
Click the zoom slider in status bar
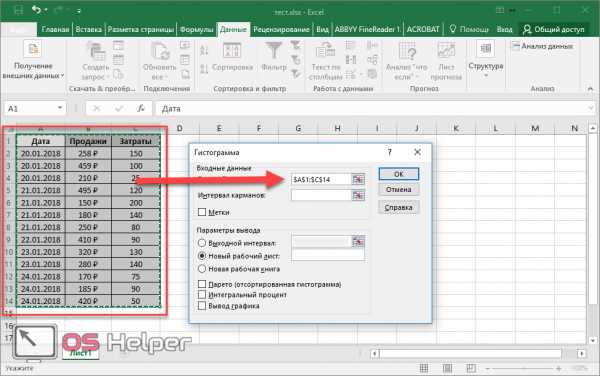coord(523,368)
